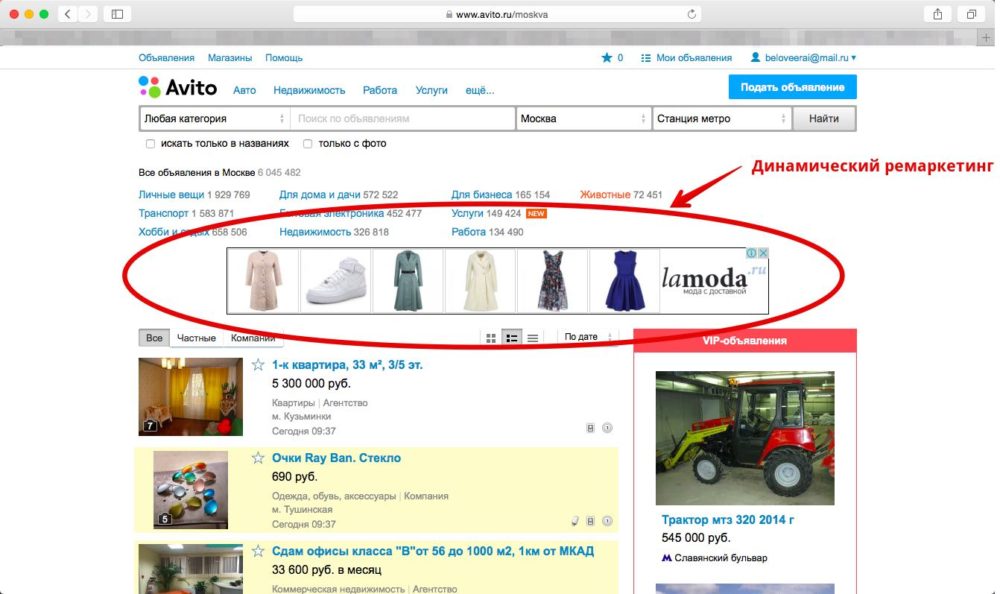Click Safari address bar www.avito.ru/moskva
The width and height of the screenshot is (1000, 594).
[497, 14]
